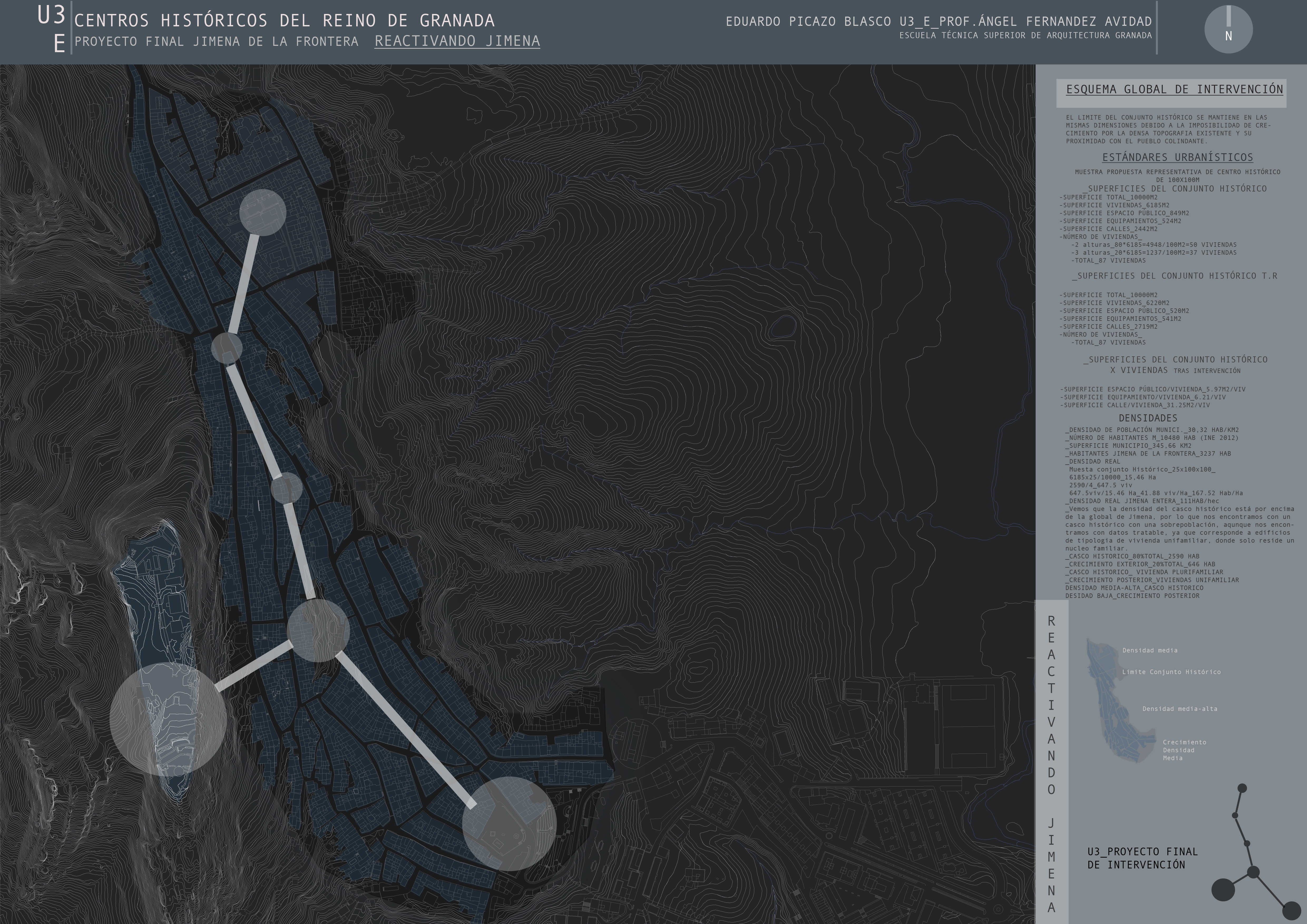1307x924 pixels.
Task: Click 'PROYECTO FINAL JIMENA DE LA FRONTERA' subtitle
Action: (x=216, y=42)
